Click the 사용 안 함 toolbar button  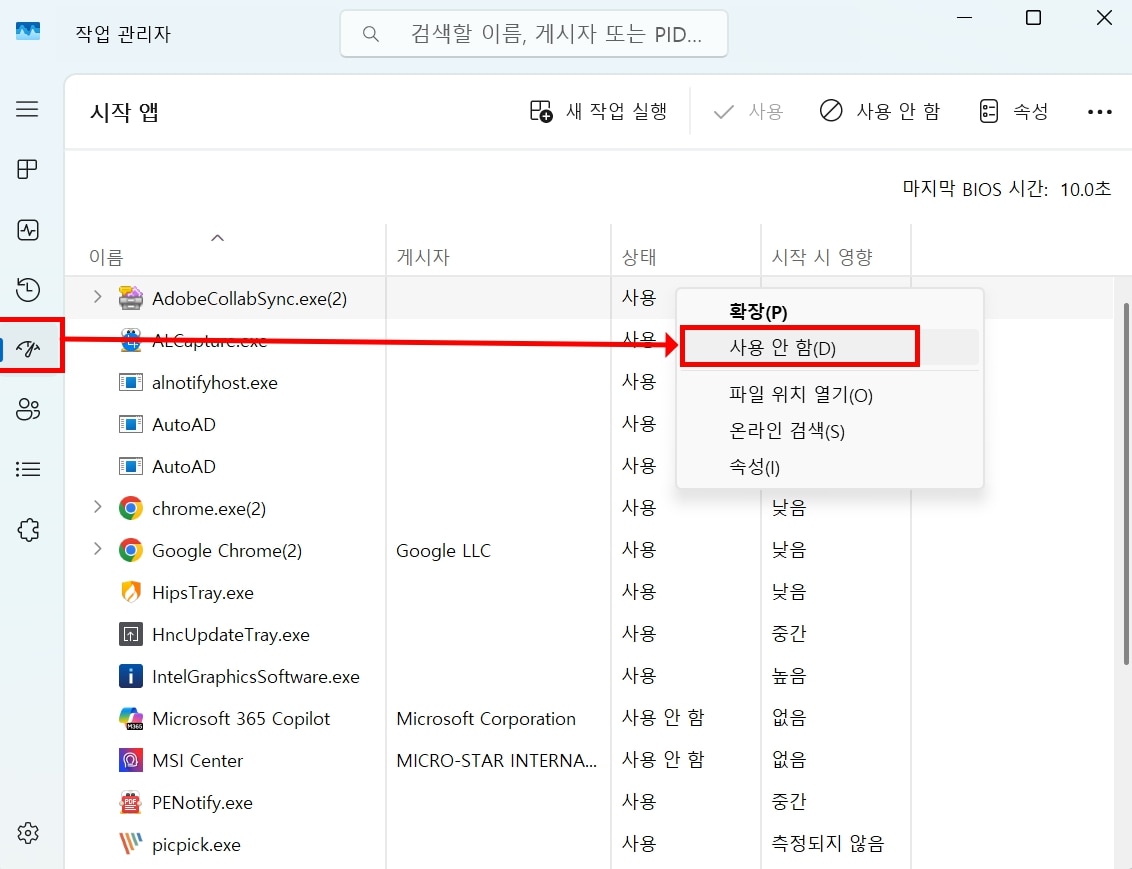point(880,111)
